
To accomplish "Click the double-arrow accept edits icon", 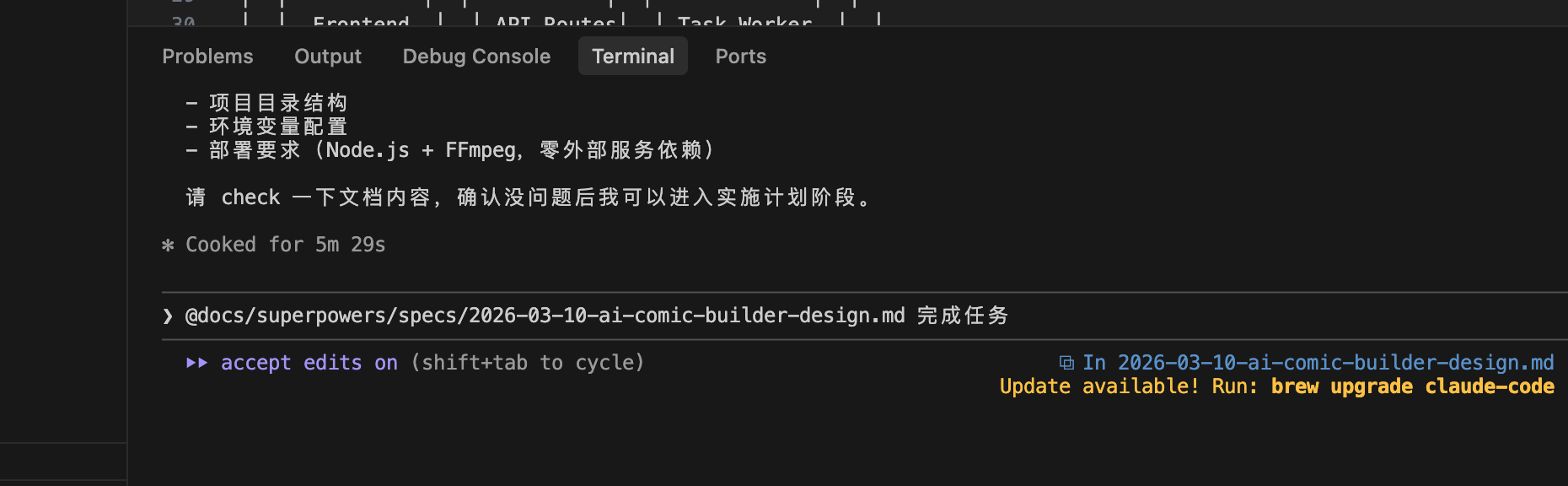I will tap(196, 363).
